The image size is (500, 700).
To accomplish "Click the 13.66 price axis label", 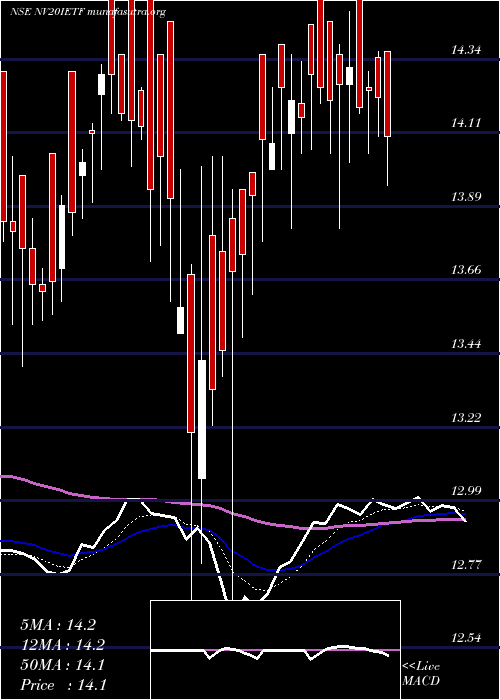I will tap(466, 270).
